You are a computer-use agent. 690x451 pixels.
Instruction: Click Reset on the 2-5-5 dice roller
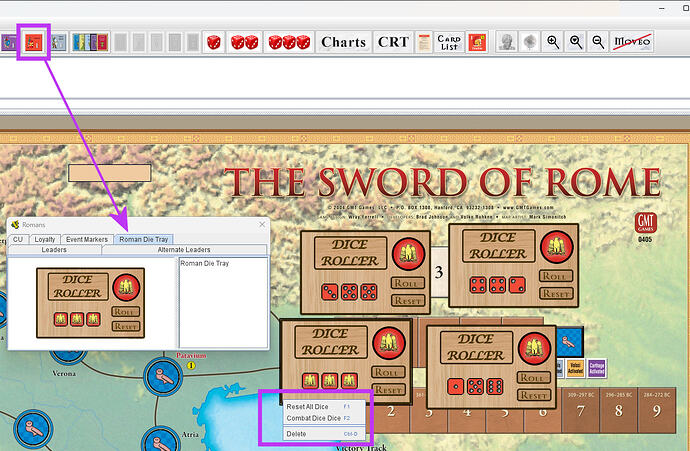click(407, 301)
